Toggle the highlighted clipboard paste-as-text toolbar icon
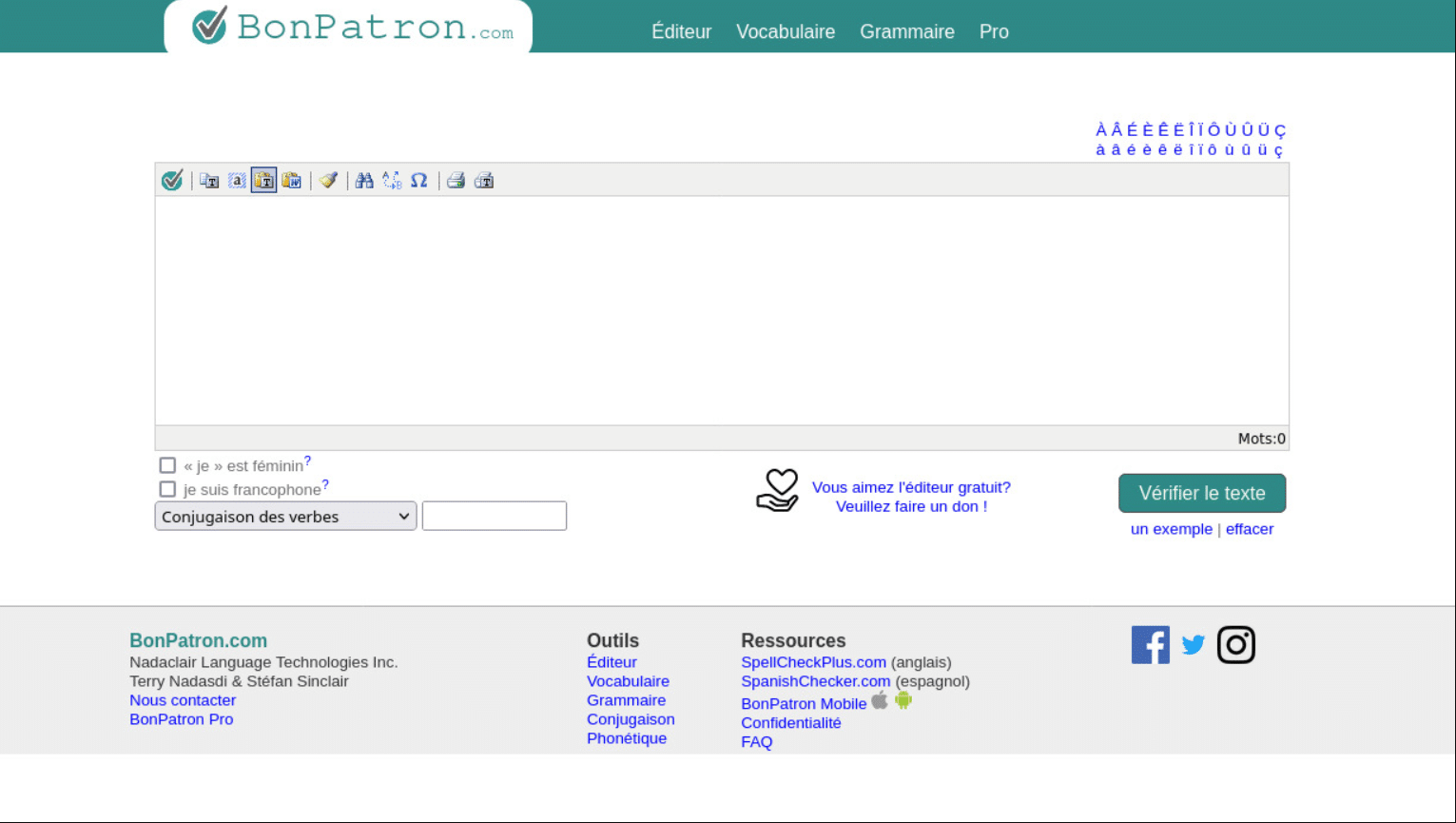Image resolution: width=1456 pixels, height=823 pixels. pyautogui.click(x=264, y=180)
